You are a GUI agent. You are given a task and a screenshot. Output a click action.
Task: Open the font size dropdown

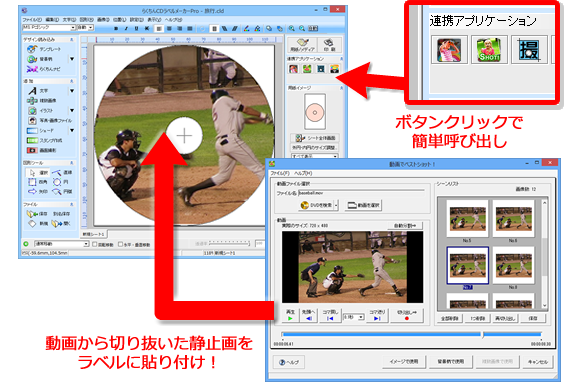tap(91, 28)
